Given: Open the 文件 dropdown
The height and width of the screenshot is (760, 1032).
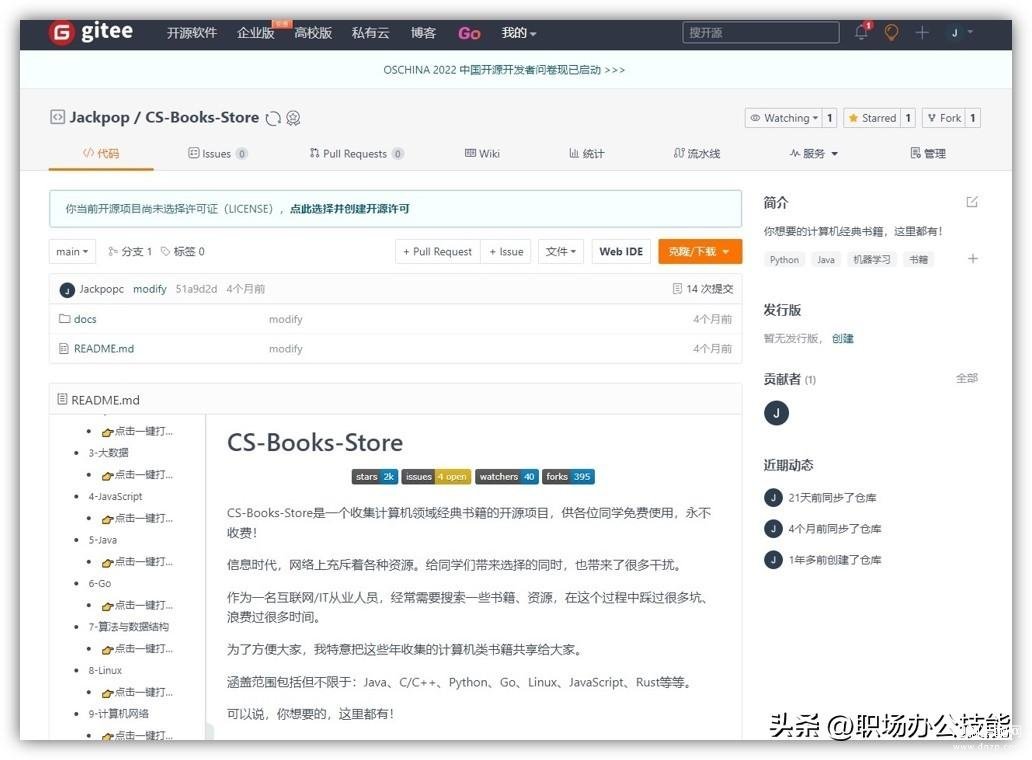Looking at the screenshot, I should [561, 251].
